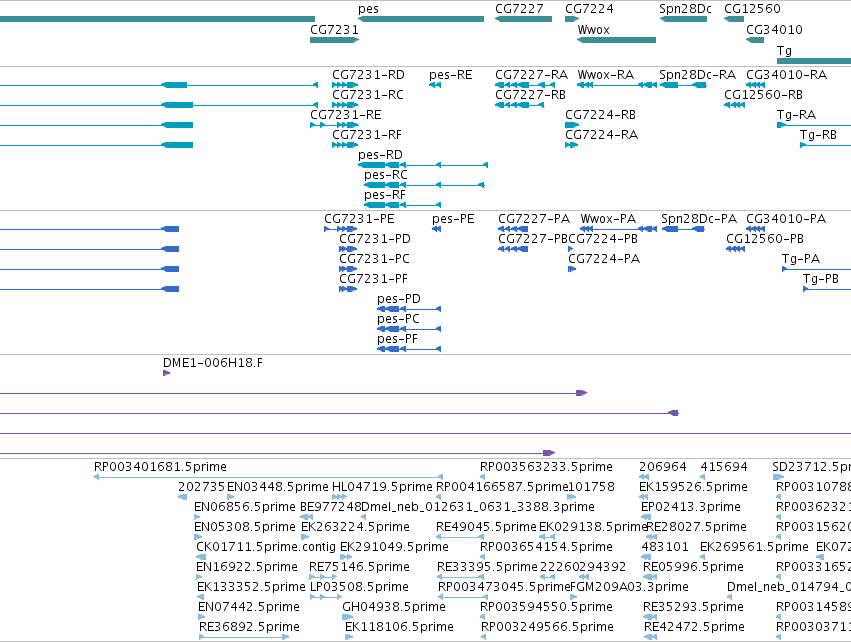Select protein CG7231-PF
This screenshot has width=851, height=642.
(x=348, y=289)
